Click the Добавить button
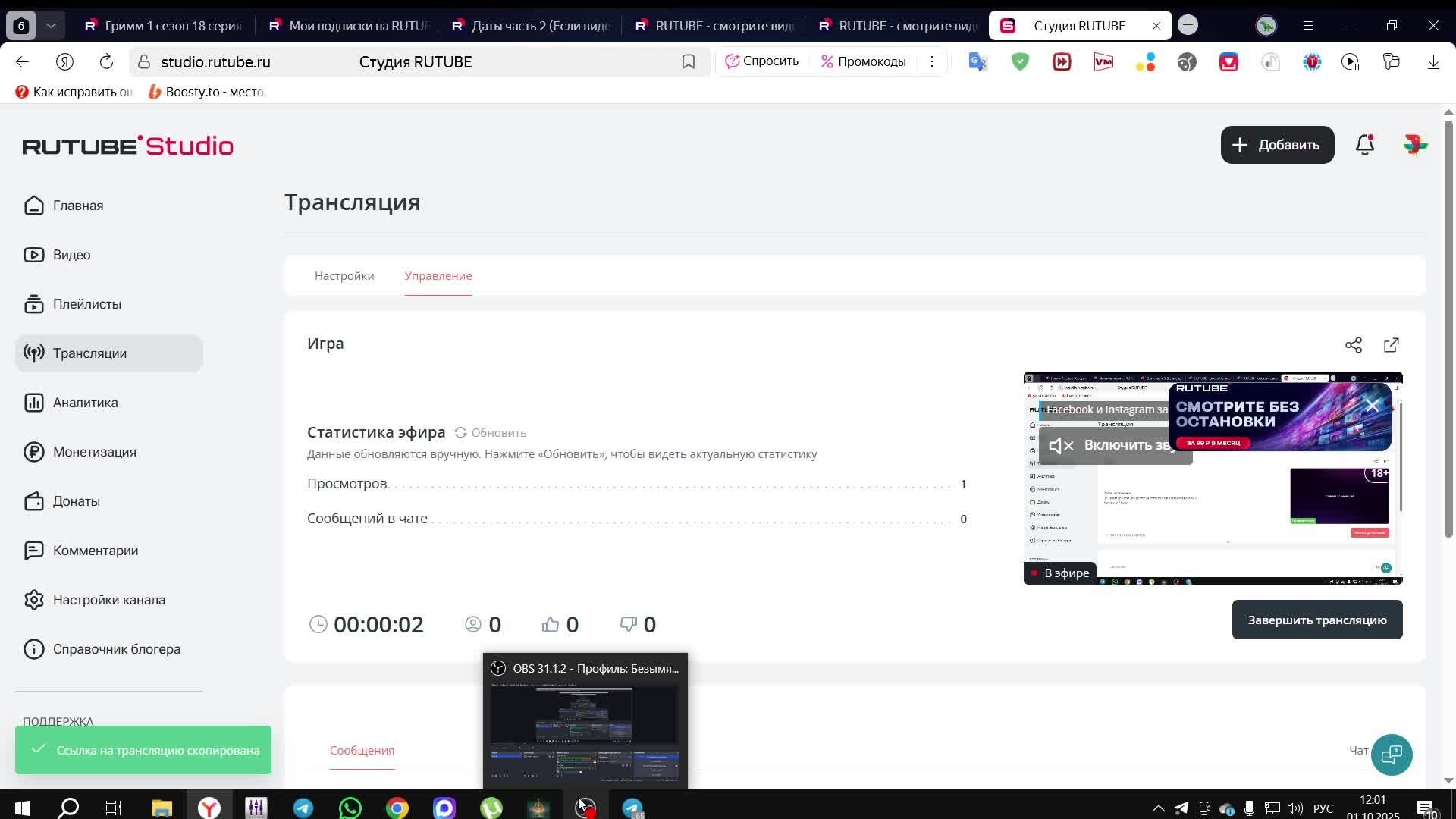Image resolution: width=1456 pixels, height=819 pixels. pos(1277,145)
